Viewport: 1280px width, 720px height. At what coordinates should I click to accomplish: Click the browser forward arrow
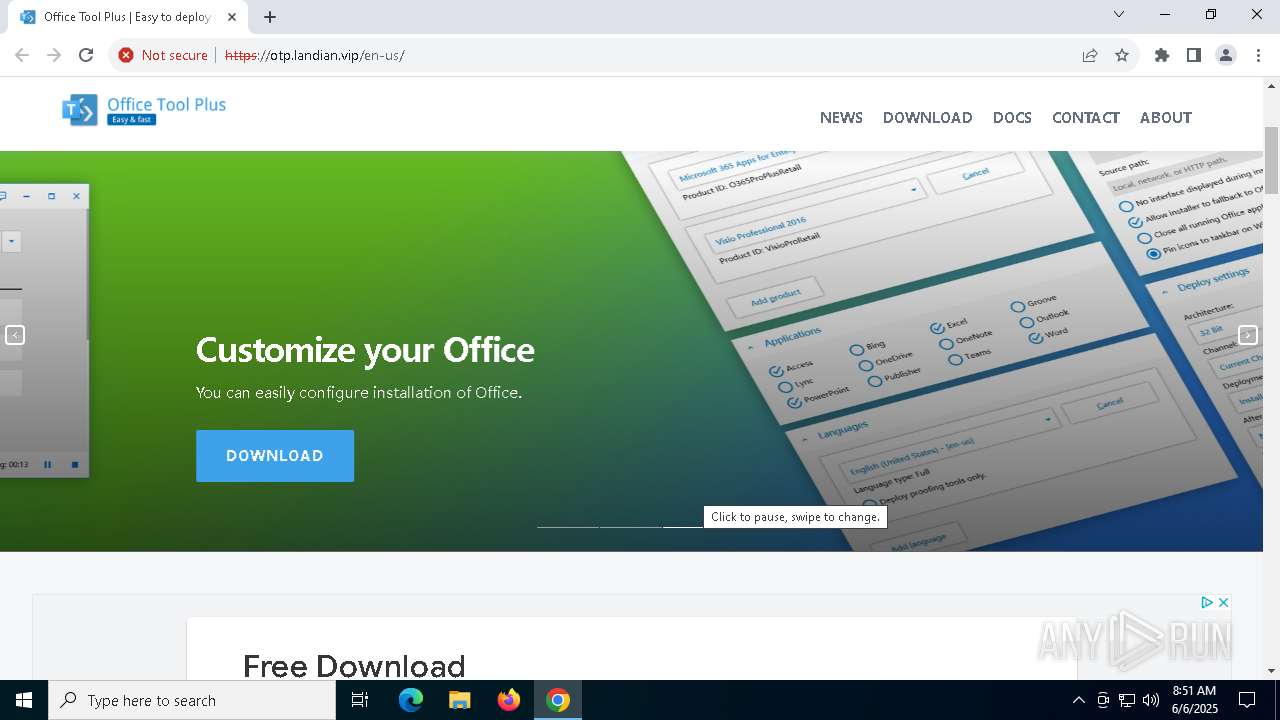(x=54, y=55)
